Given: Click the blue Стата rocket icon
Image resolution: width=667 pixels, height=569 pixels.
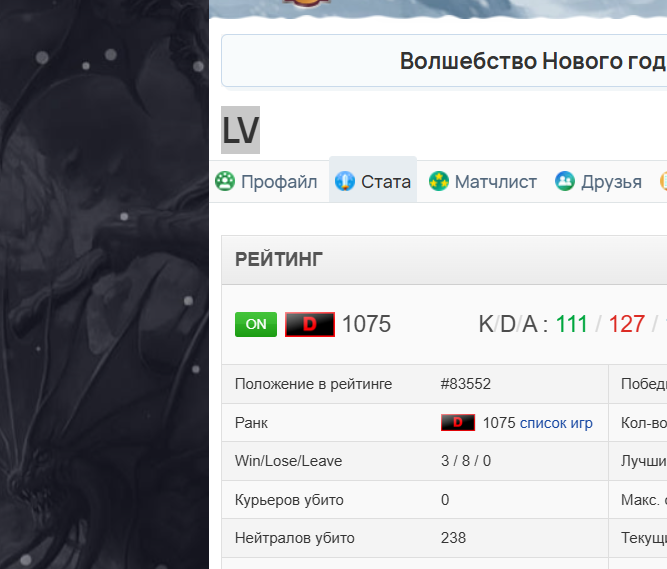Looking at the screenshot, I should [345, 181].
